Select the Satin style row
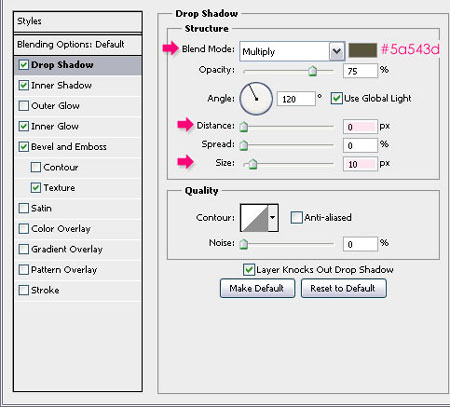 tap(78, 208)
